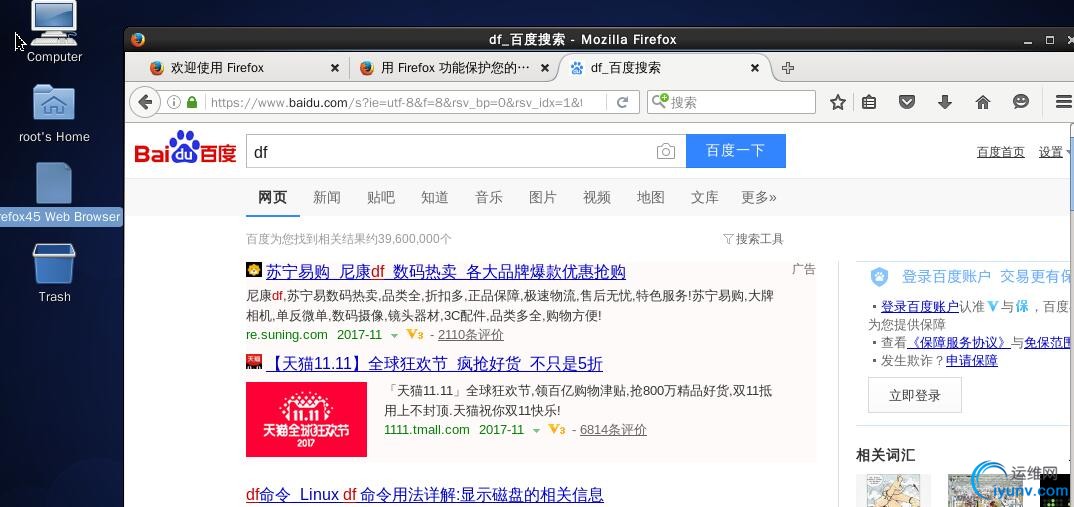Screen dimensions: 1074x507
Task: Close the 用 Firefox 功能保护您的 tab
Action: pyautogui.click(x=545, y=68)
